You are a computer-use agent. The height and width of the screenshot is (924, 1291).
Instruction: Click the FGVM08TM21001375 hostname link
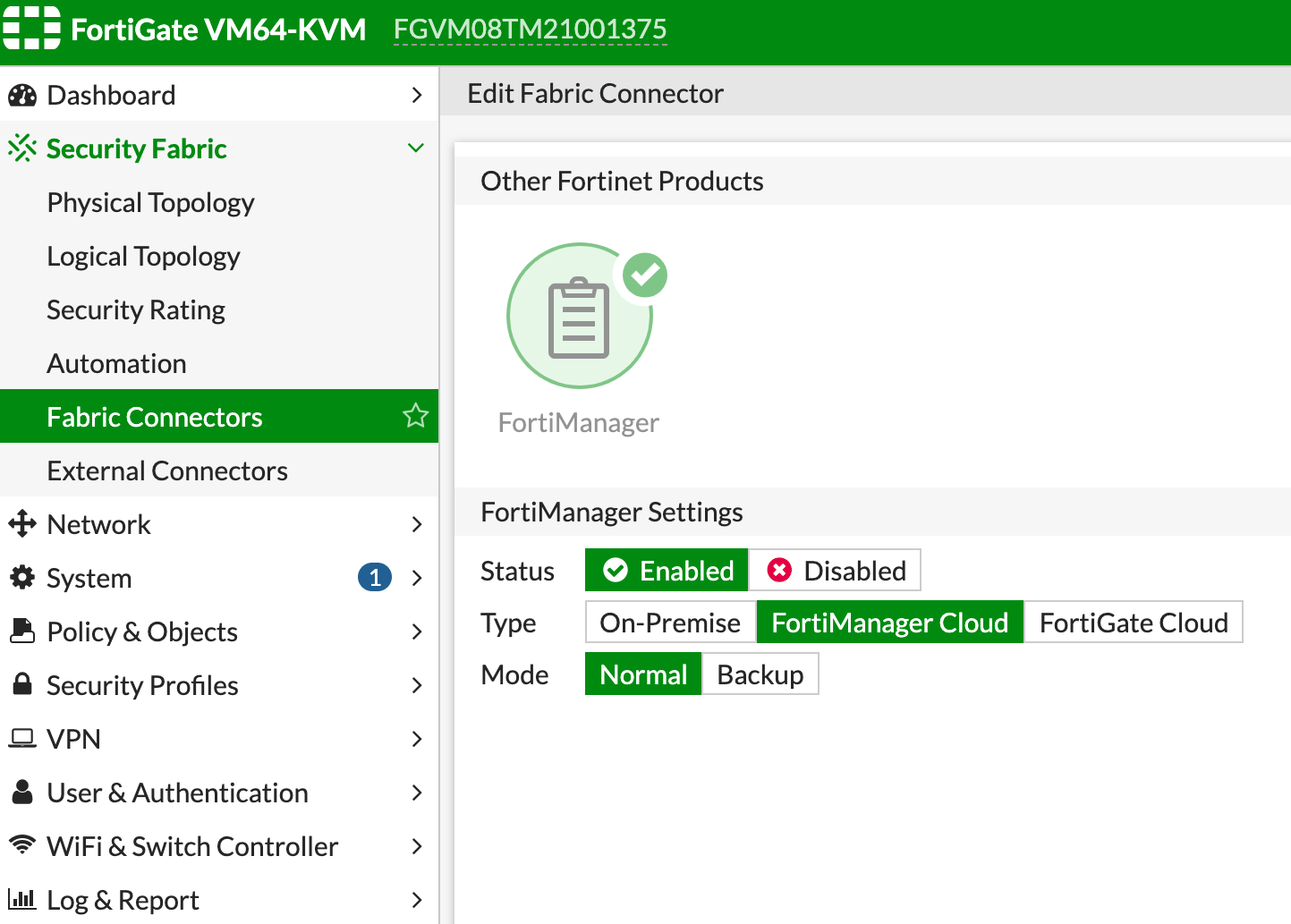530,30
